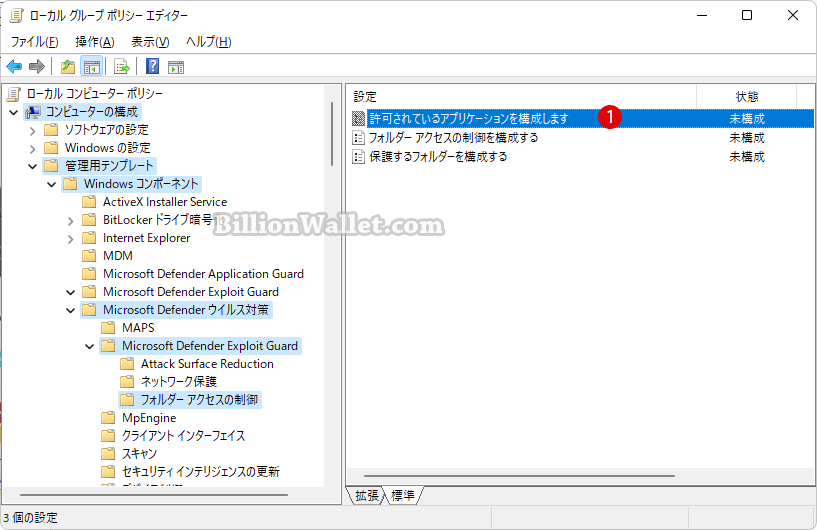Click the folder icon for ネットワーク保護
This screenshot has width=817, height=530.
point(127,381)
